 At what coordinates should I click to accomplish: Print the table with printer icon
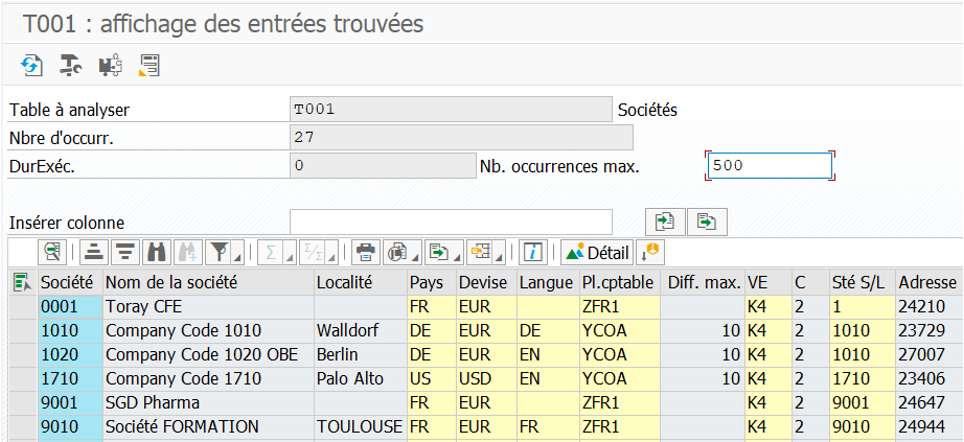[x=366, y=251]
